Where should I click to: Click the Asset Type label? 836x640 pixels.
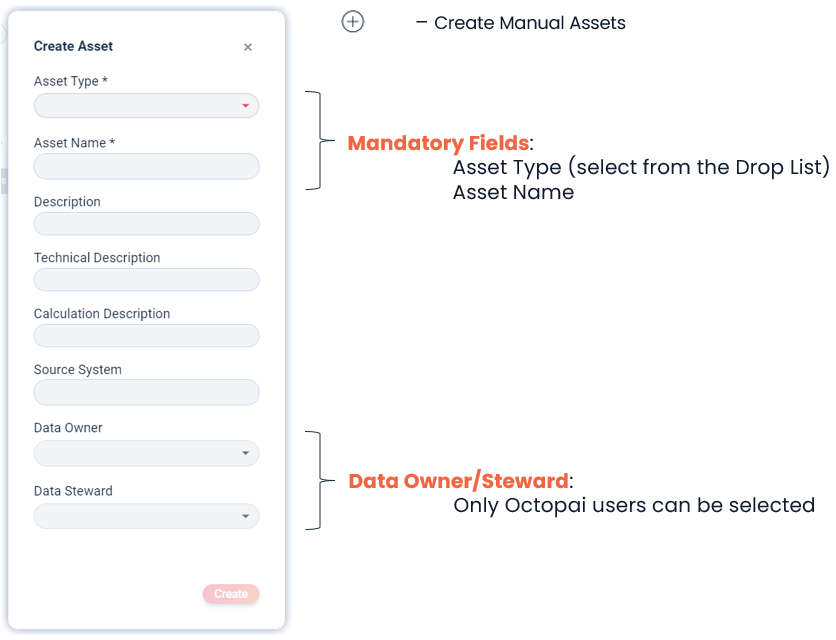point(70,81)
